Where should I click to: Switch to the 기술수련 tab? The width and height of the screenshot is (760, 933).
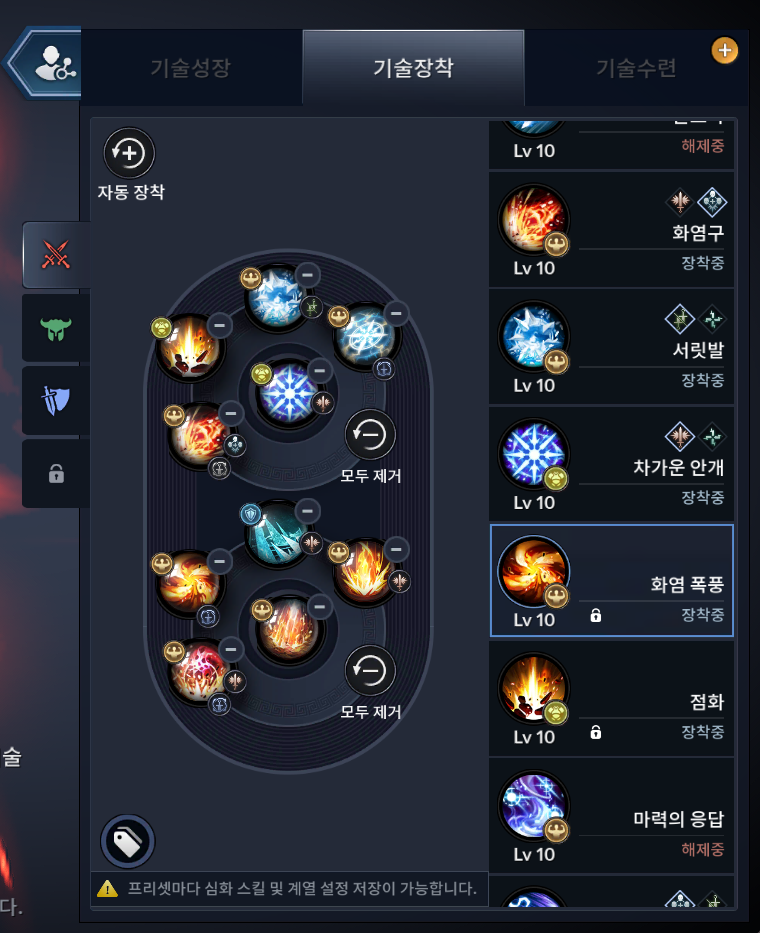636,68
